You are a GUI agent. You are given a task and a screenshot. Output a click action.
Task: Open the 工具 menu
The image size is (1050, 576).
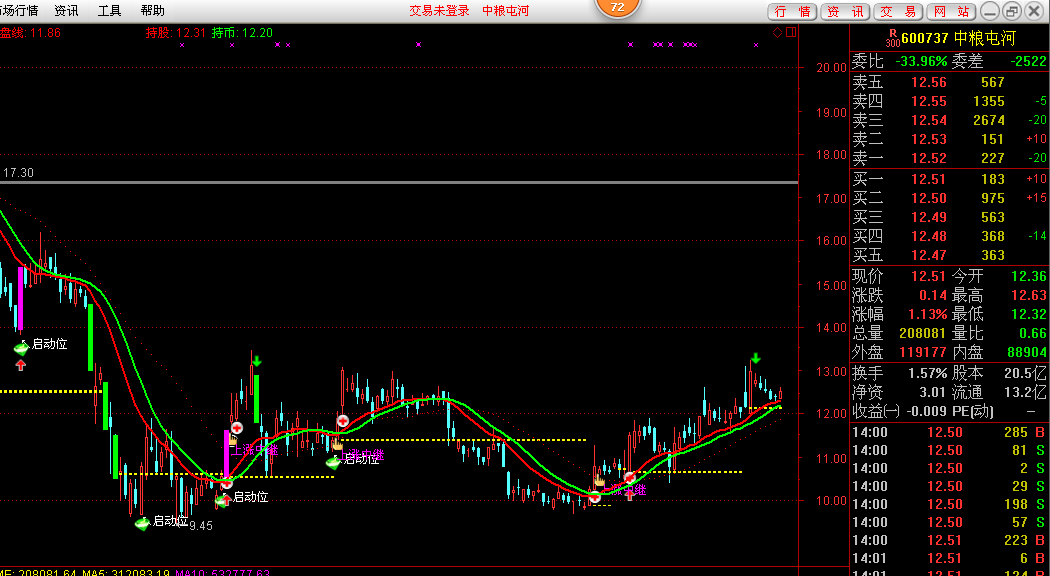(110, 11)
